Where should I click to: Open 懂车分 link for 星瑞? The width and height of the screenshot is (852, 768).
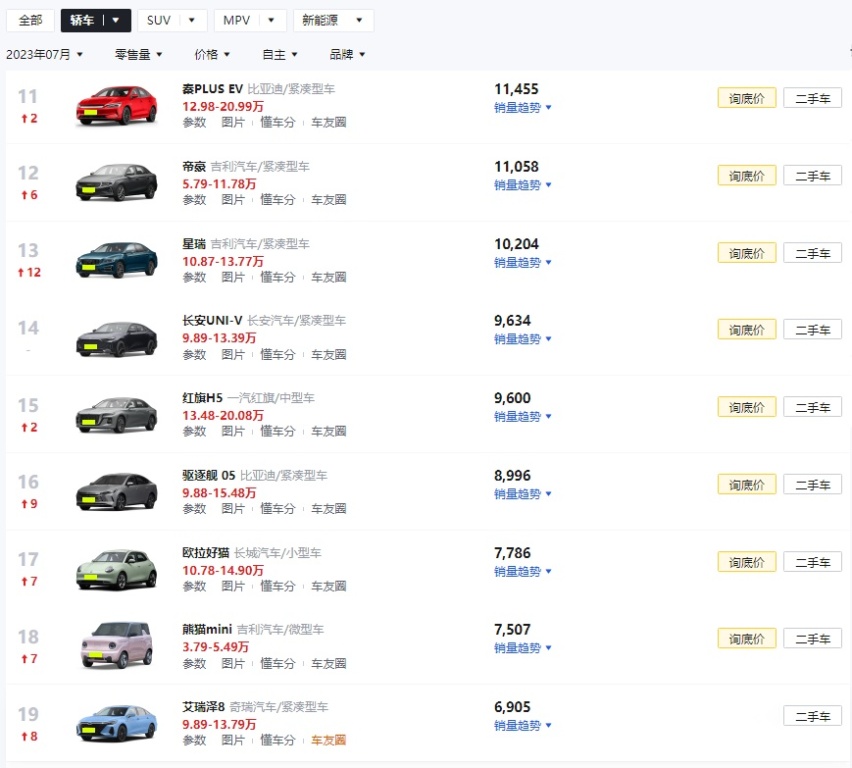point(278,277)
